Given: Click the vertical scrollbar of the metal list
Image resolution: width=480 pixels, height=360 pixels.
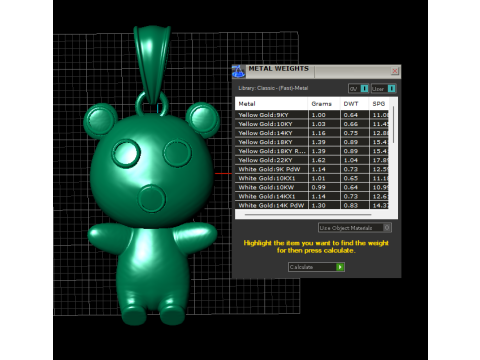Looking at the screenshot, I should coord(393,125).
